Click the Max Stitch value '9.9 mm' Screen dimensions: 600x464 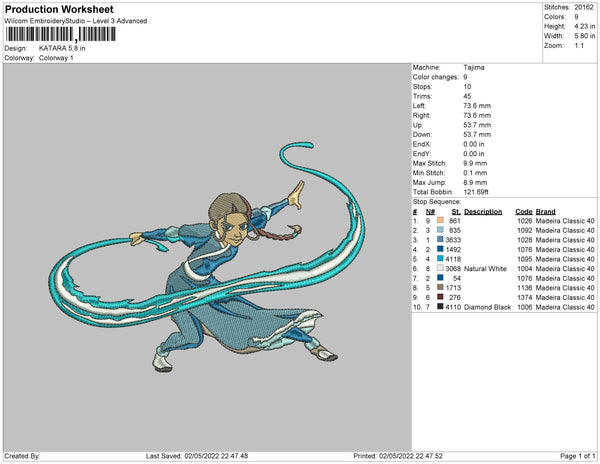[475, 163]
